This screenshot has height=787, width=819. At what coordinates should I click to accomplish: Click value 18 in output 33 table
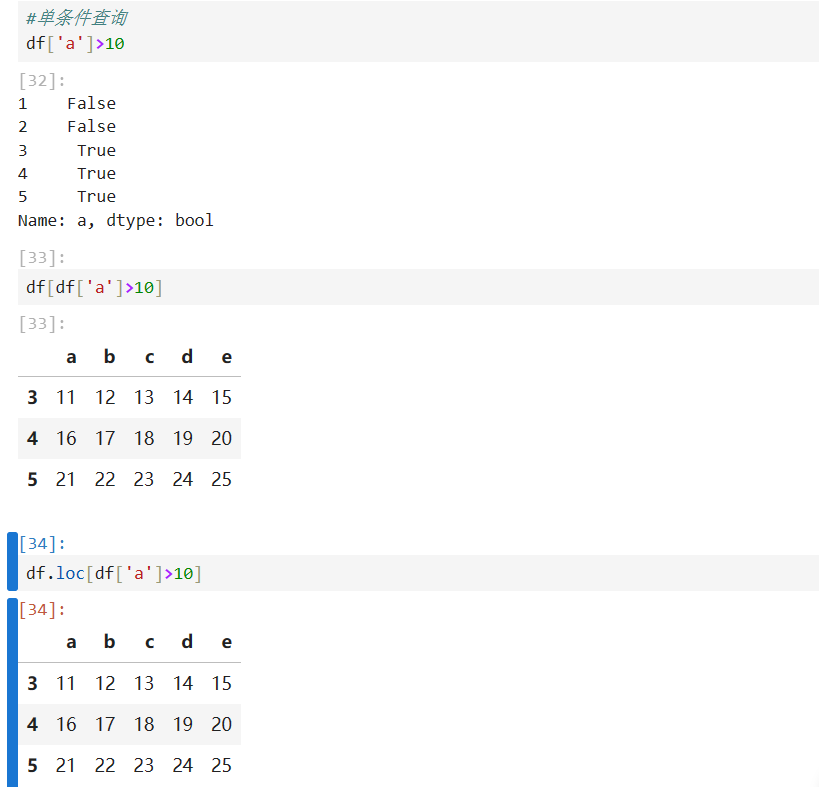144,438
